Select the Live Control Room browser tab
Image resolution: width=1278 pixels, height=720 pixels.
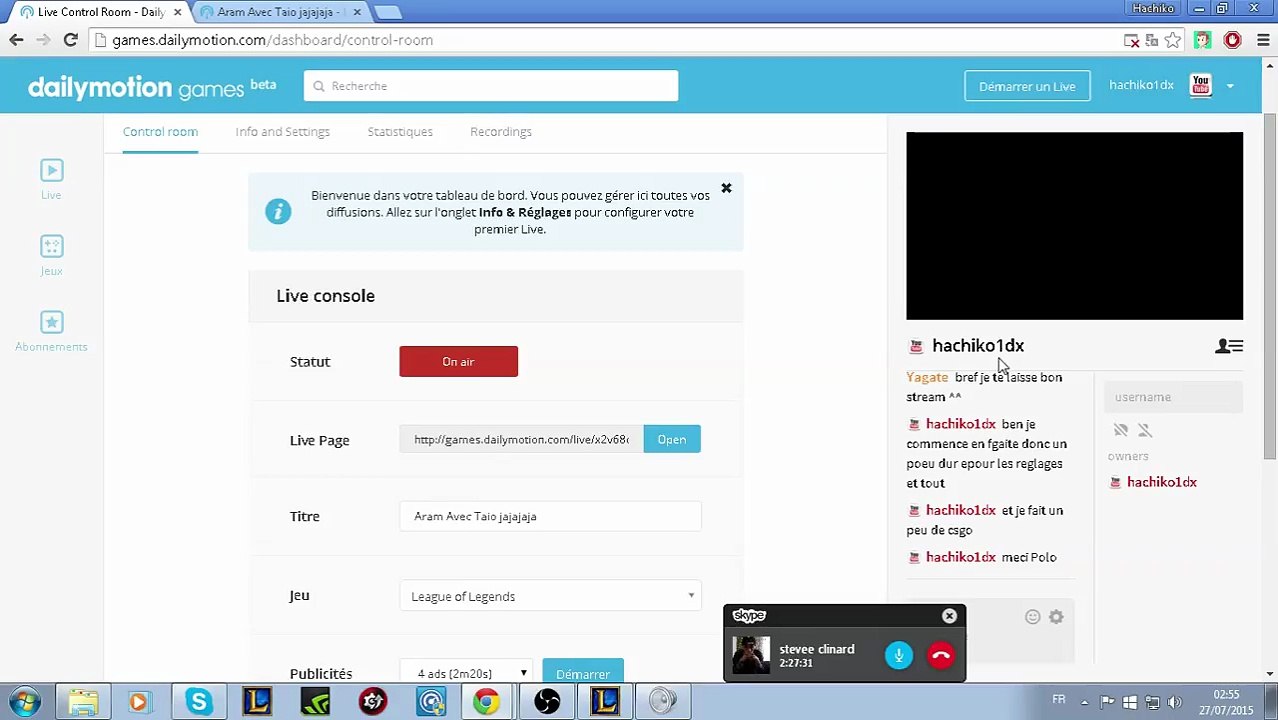[100, 12]
